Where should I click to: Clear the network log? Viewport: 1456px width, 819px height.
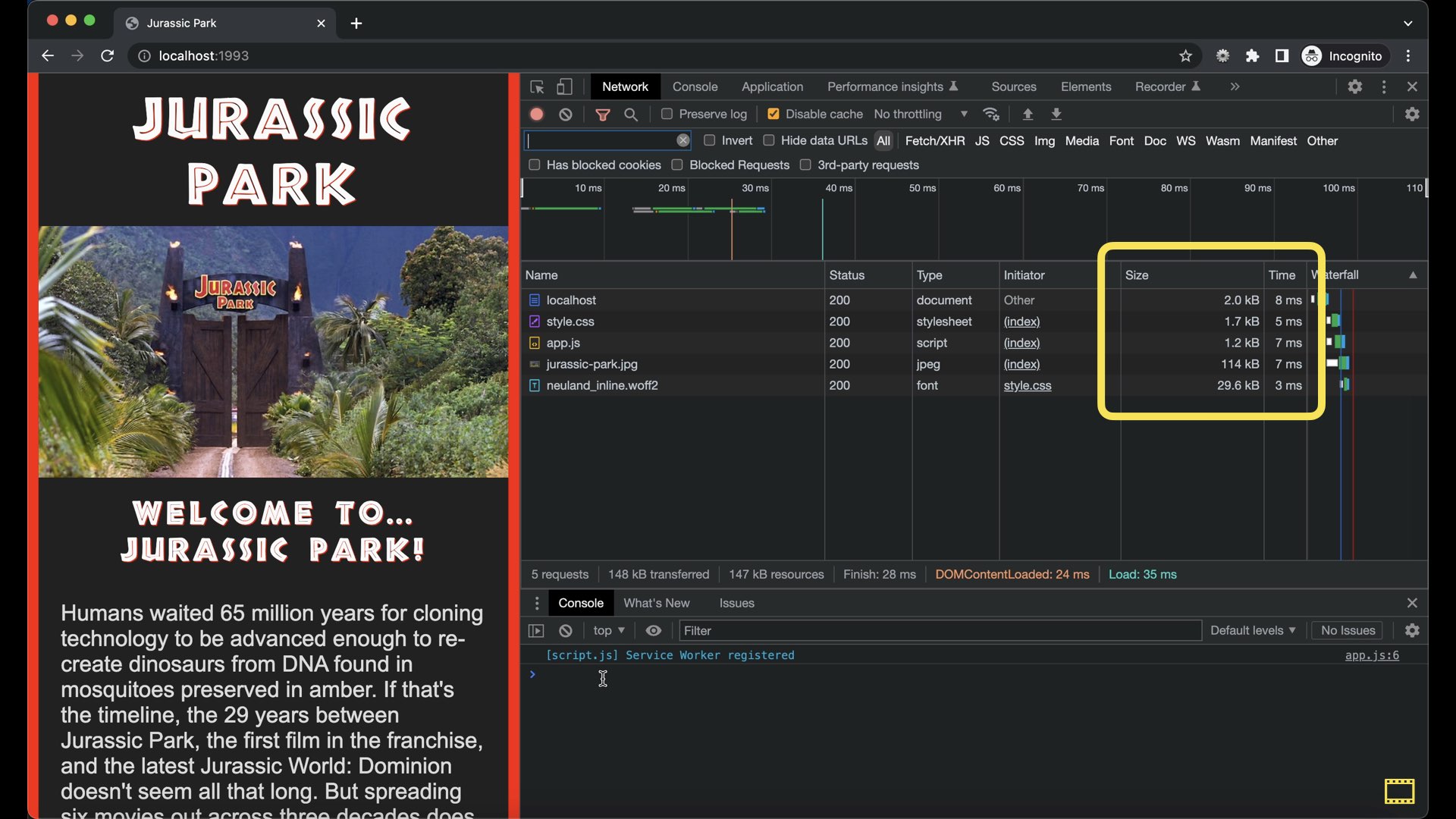point(566,115)
